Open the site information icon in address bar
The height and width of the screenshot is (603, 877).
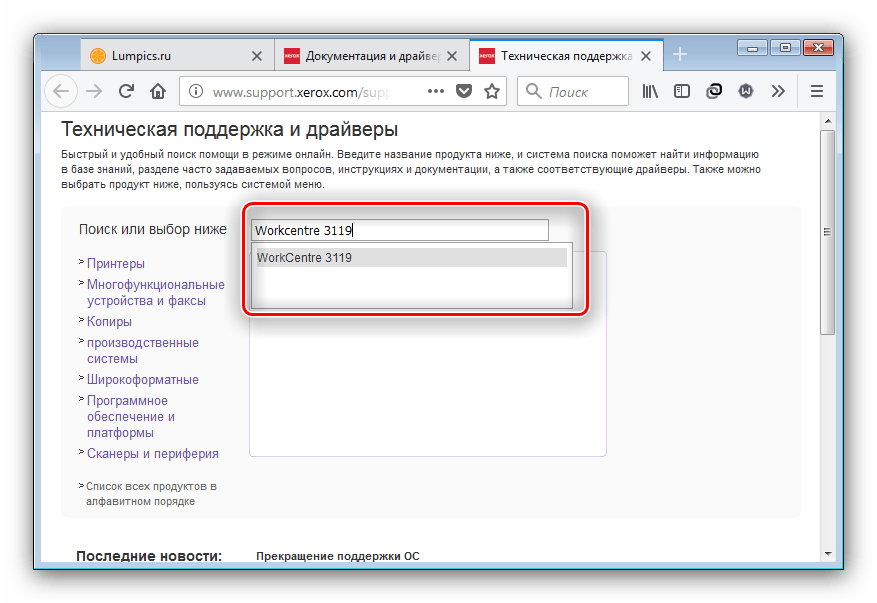(x=196, y=91)
